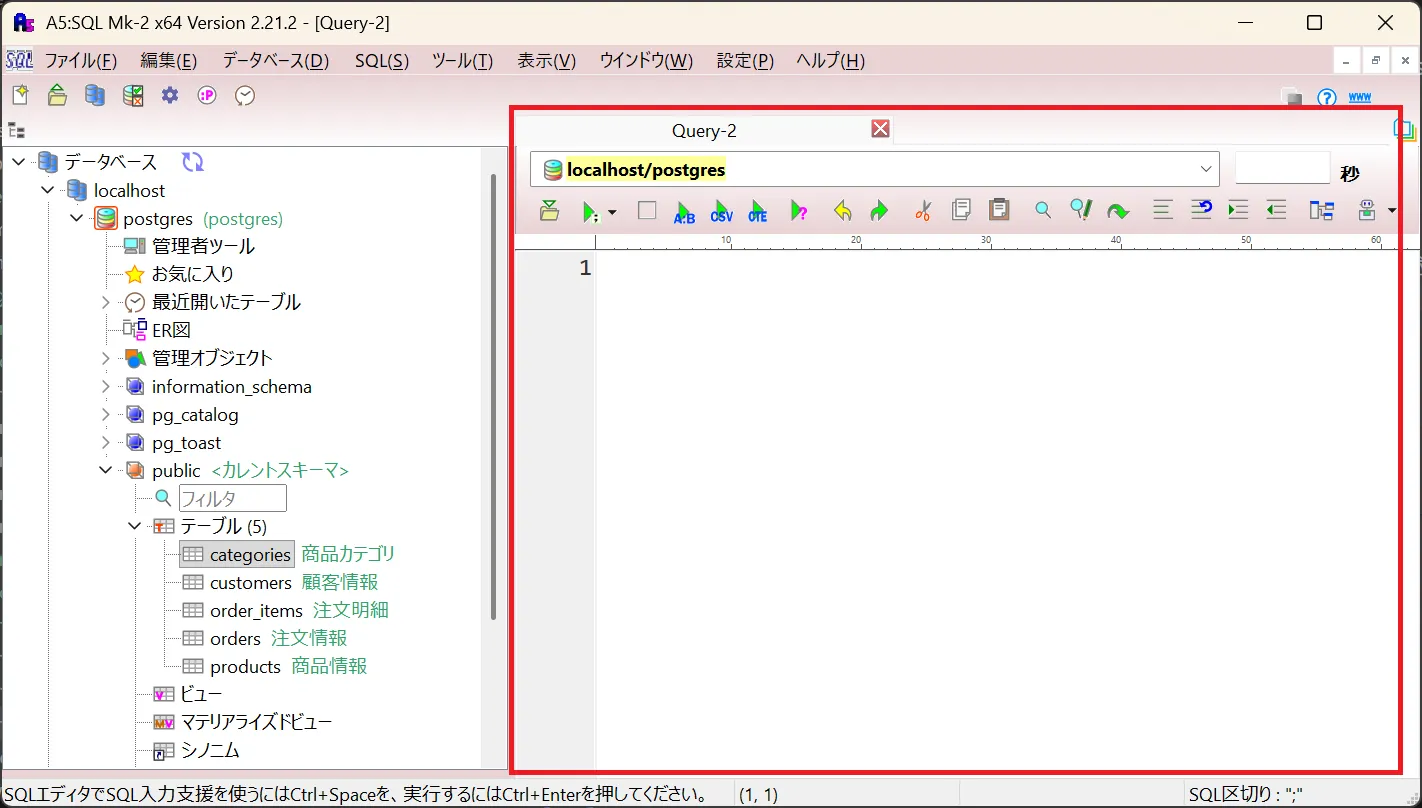Screen dimensions: 1422x808
Task: Click the pink :P parameter icon
Action: [x=207, y=95]
